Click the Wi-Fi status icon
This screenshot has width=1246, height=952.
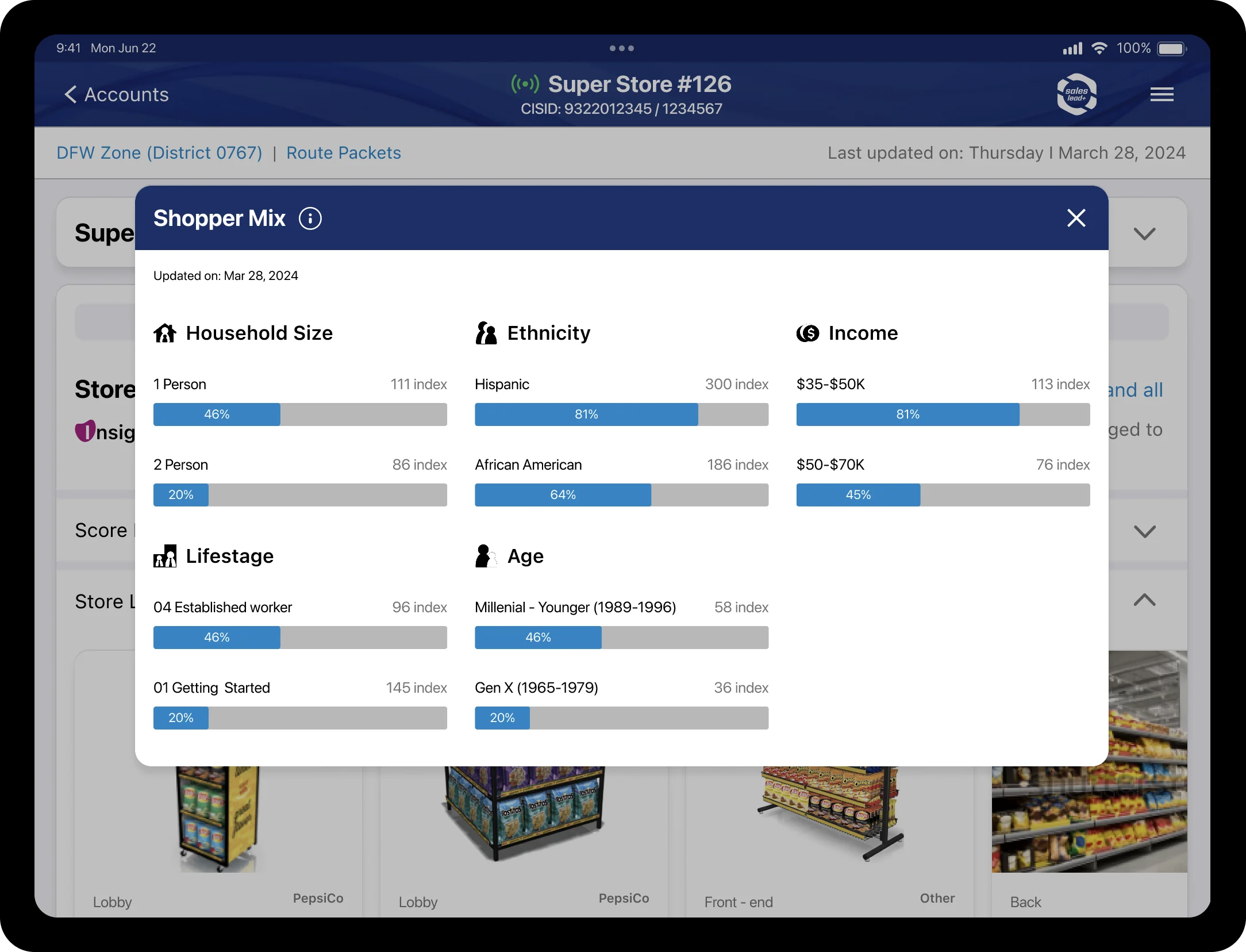[x=1099, y=48]
